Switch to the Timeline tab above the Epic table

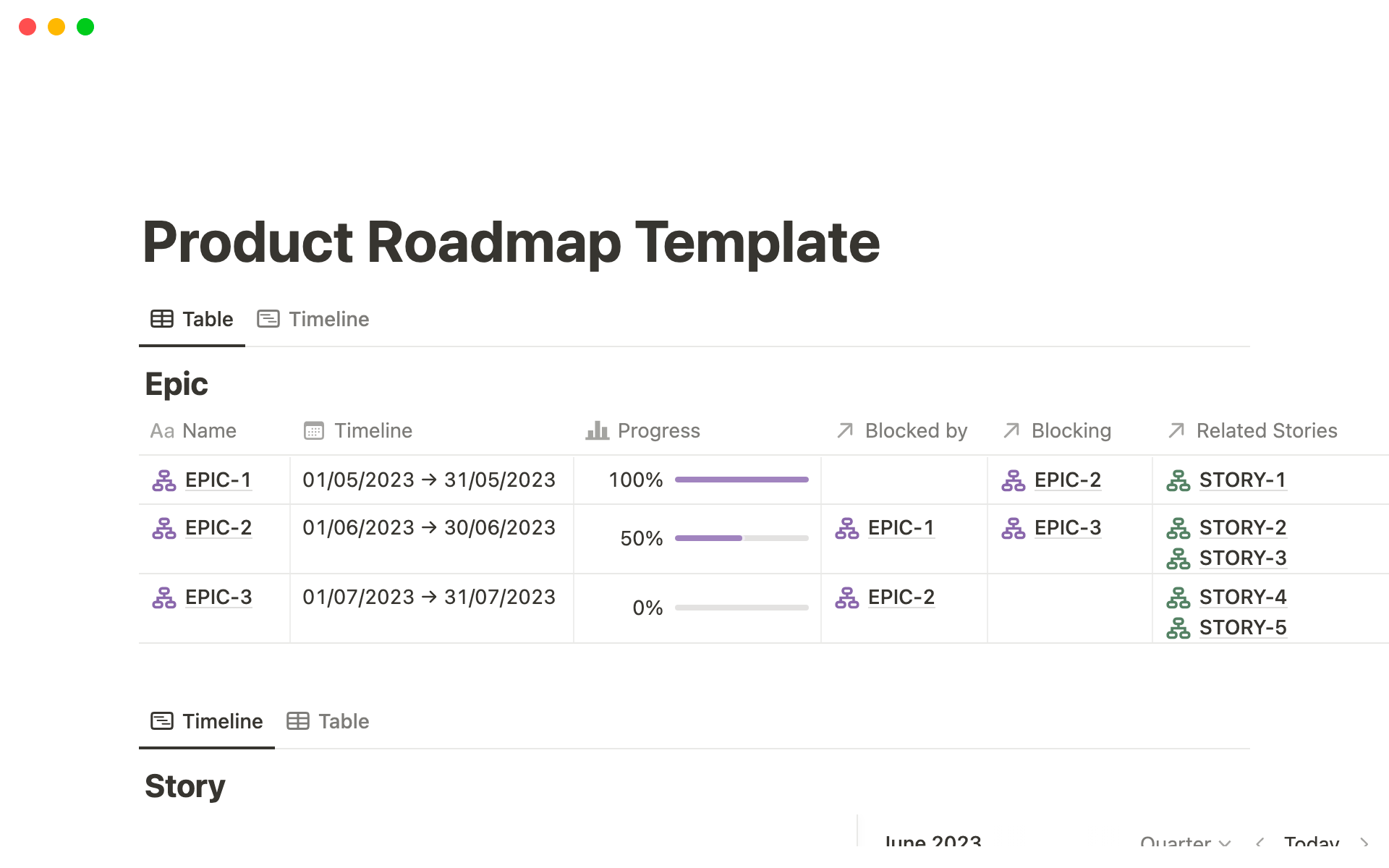[x=329, y=318]
